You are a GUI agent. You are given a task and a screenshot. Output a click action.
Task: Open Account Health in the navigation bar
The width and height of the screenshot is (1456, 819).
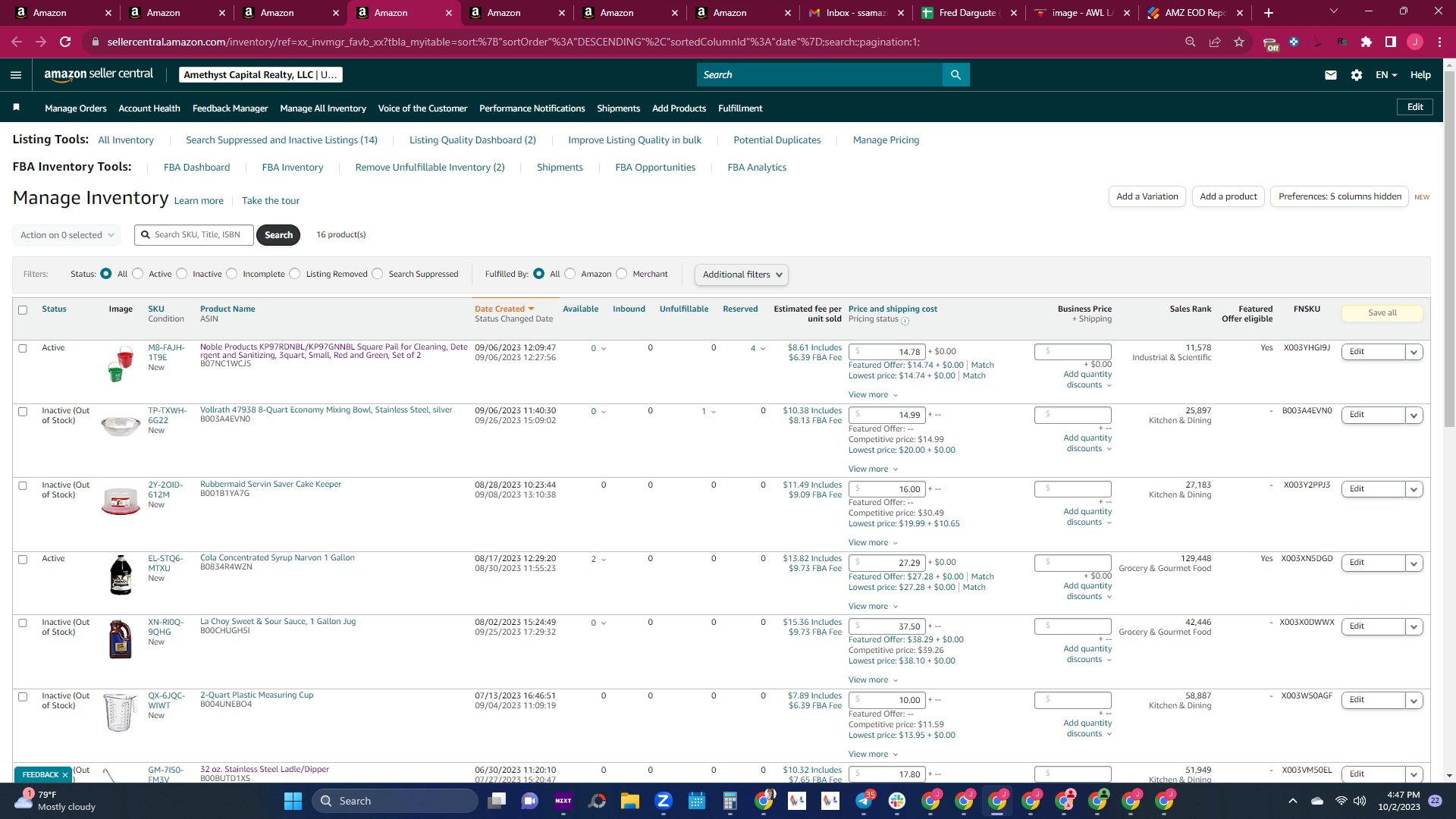point(149,108)
